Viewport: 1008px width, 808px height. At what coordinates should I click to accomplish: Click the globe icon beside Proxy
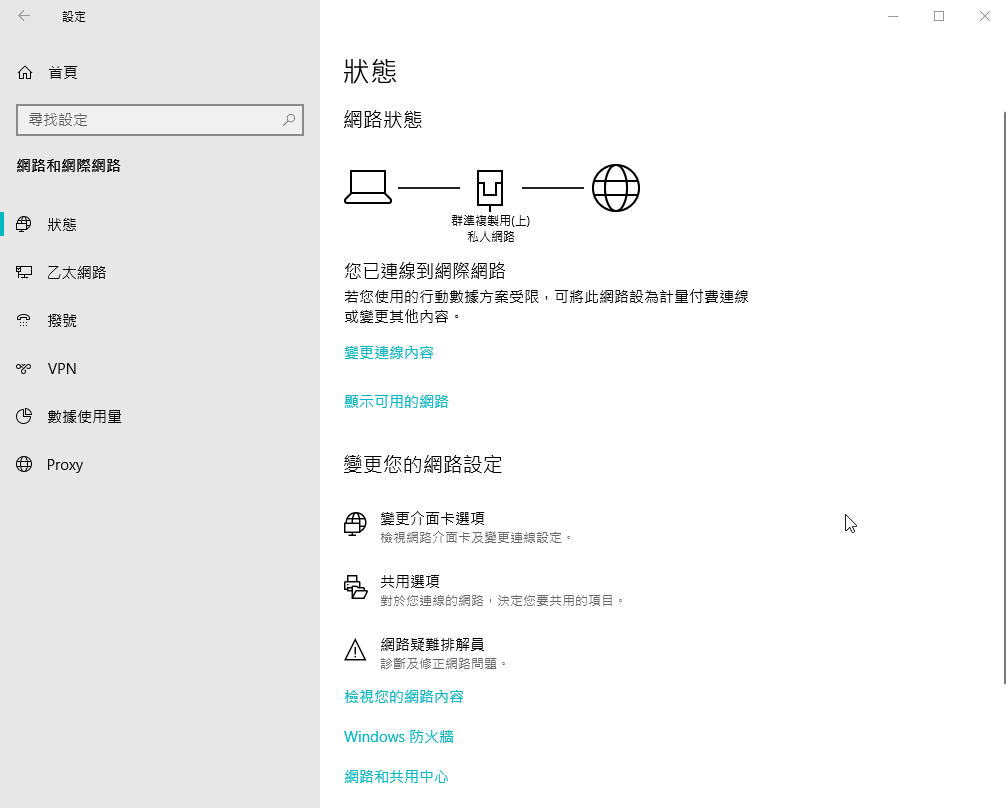coord(24,464)
